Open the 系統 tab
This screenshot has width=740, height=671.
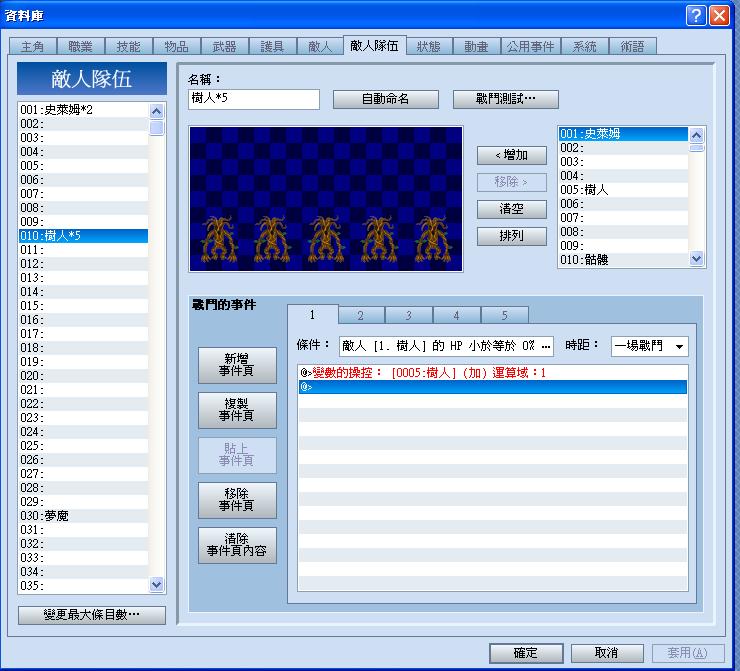click(585, 46)
